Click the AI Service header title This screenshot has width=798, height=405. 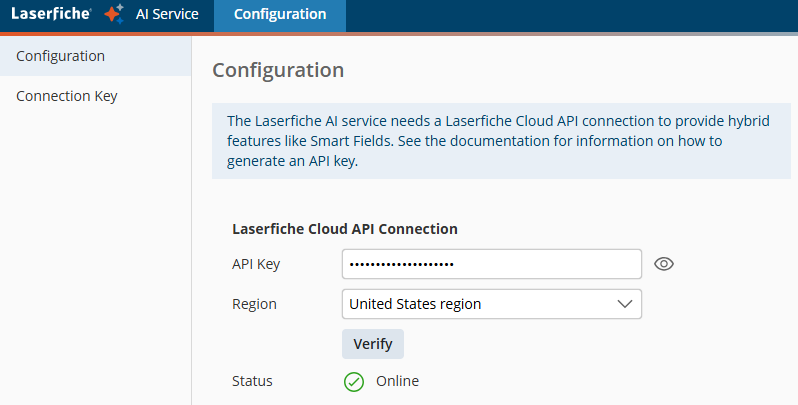[167, 14]
